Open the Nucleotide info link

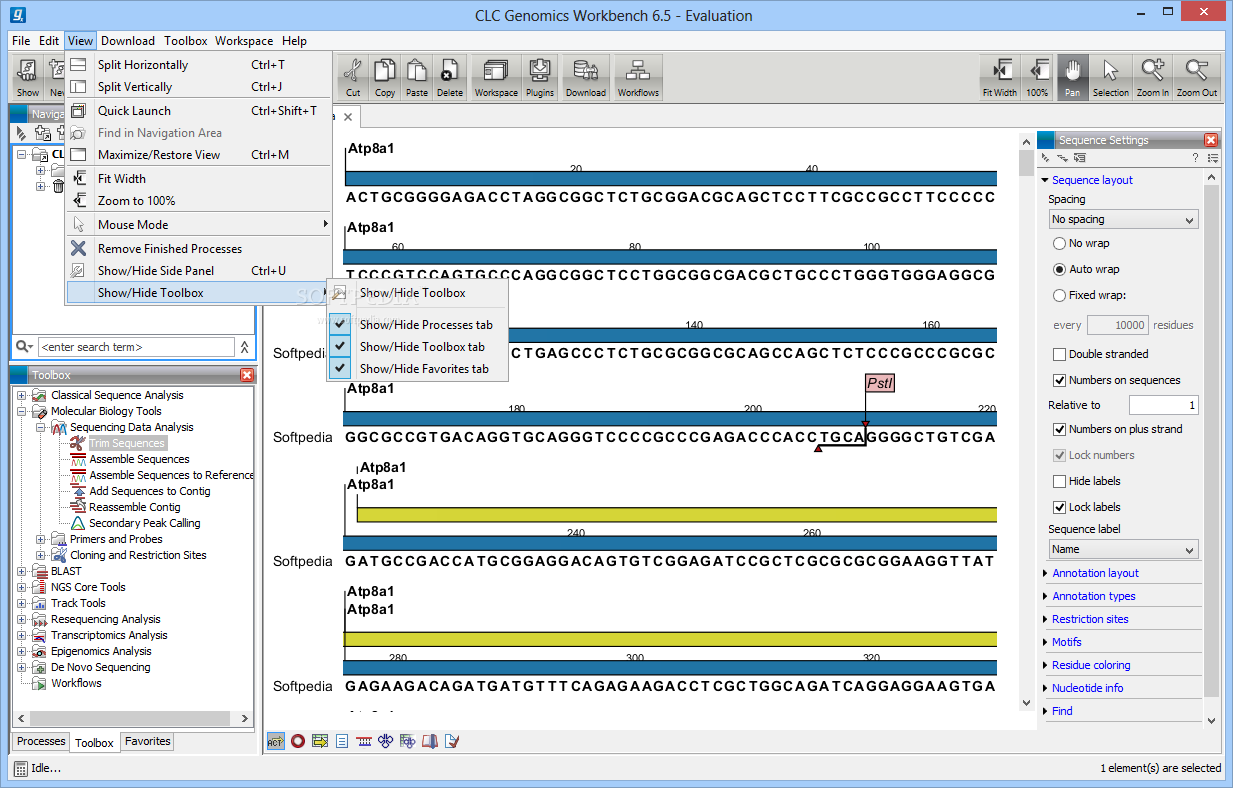[1087, 688]
